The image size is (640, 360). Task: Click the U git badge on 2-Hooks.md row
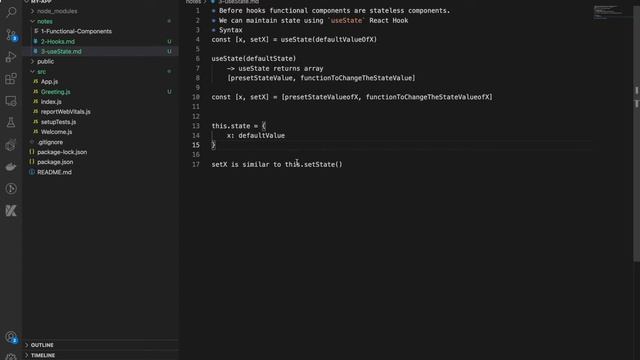coord(169,42)
